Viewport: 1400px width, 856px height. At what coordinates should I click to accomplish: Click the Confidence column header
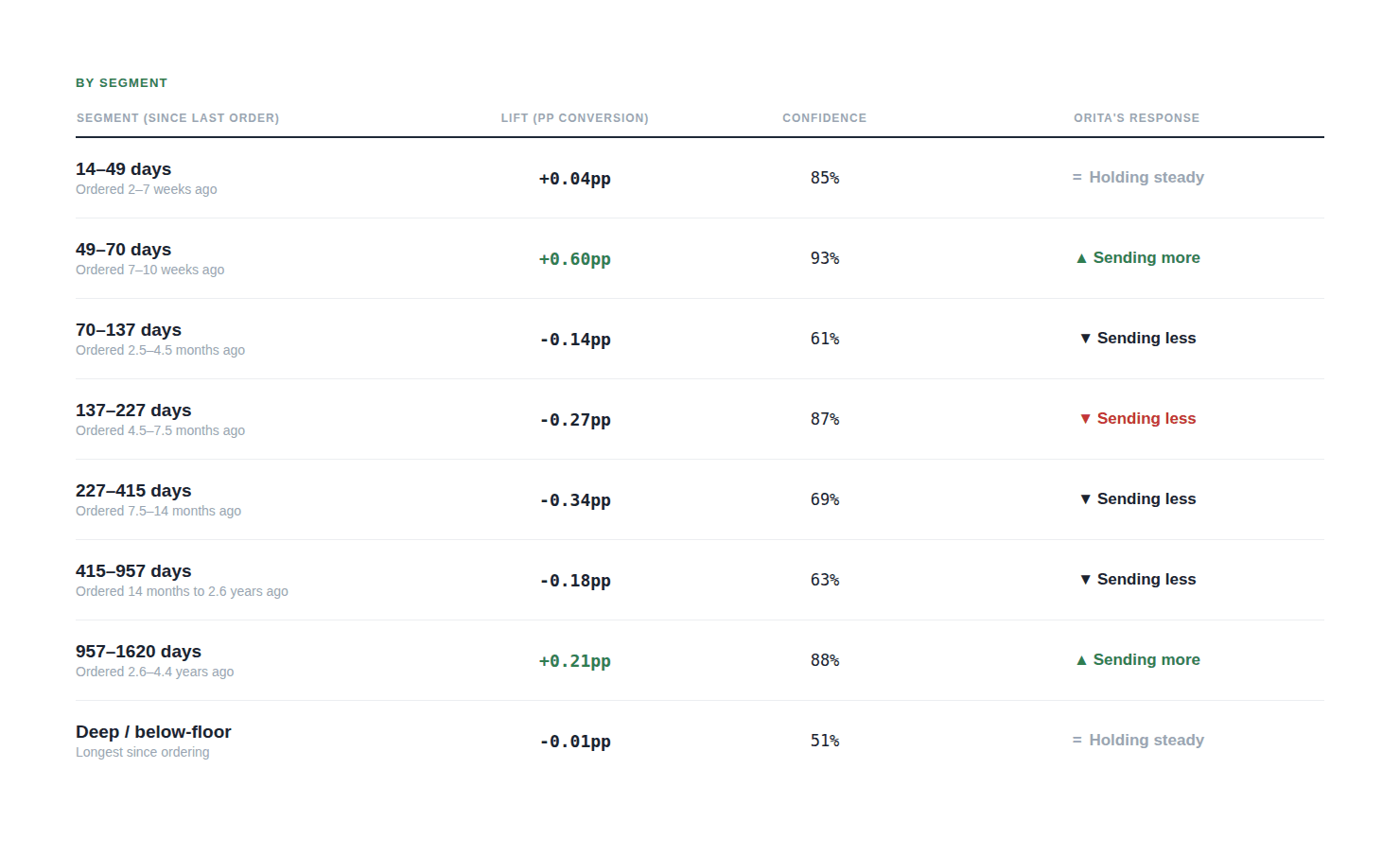[x=824, y=118]
